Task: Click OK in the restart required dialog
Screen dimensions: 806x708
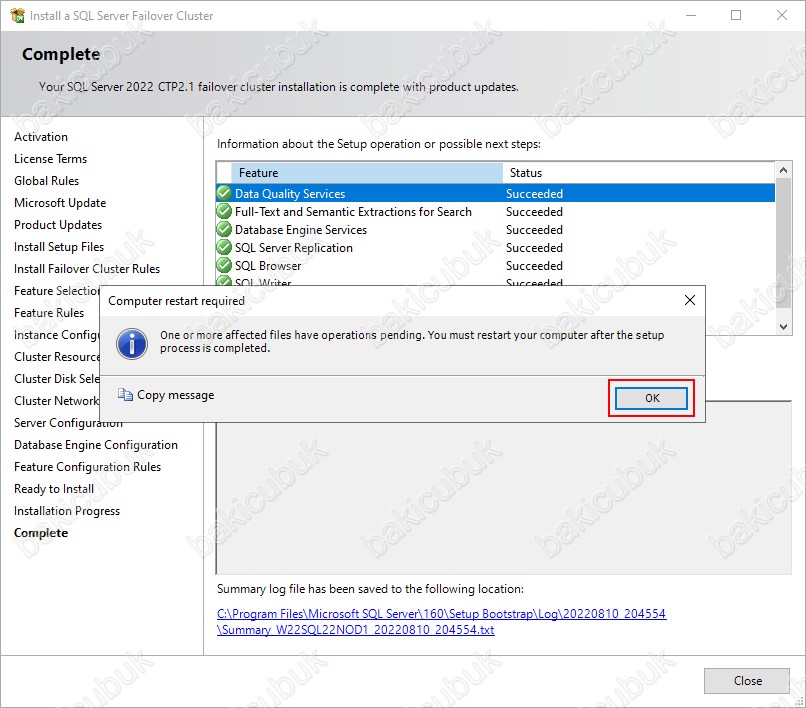Action: tap(651, 398)
